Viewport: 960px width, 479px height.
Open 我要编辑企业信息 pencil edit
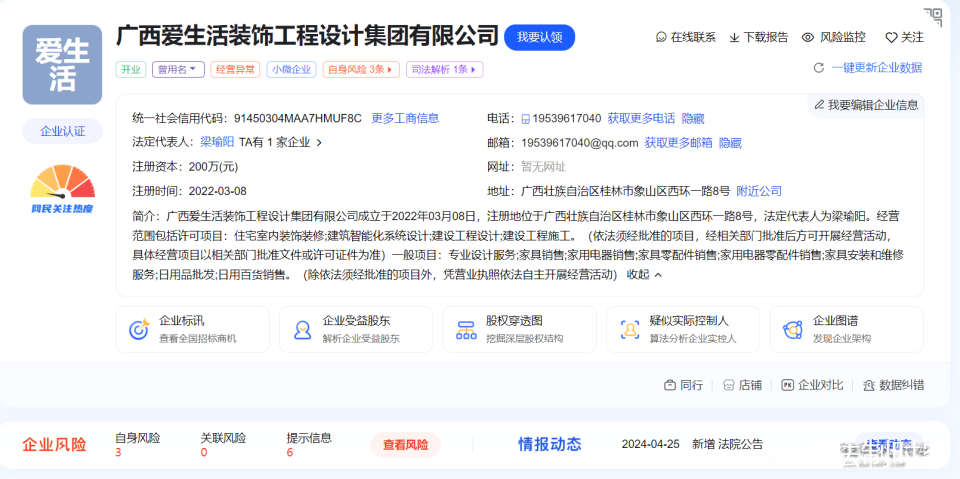(819, 104)
